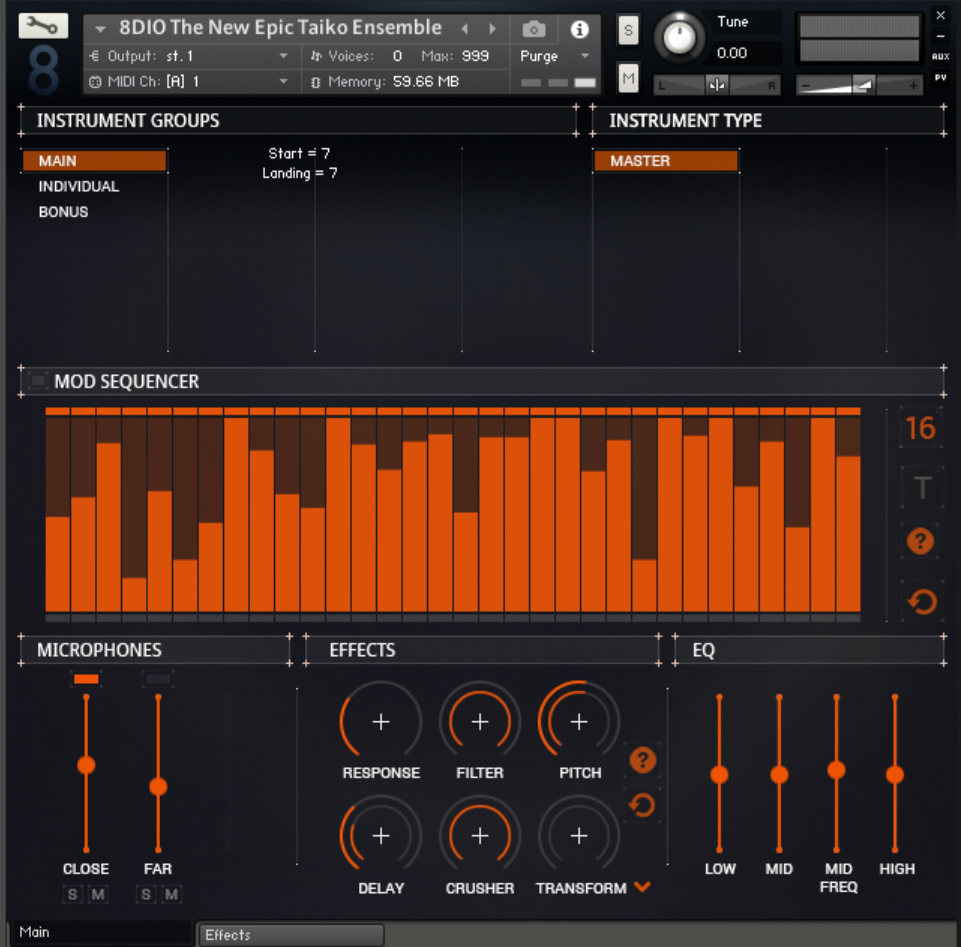Open the wrench instrument edit icon

click(43, 26)
